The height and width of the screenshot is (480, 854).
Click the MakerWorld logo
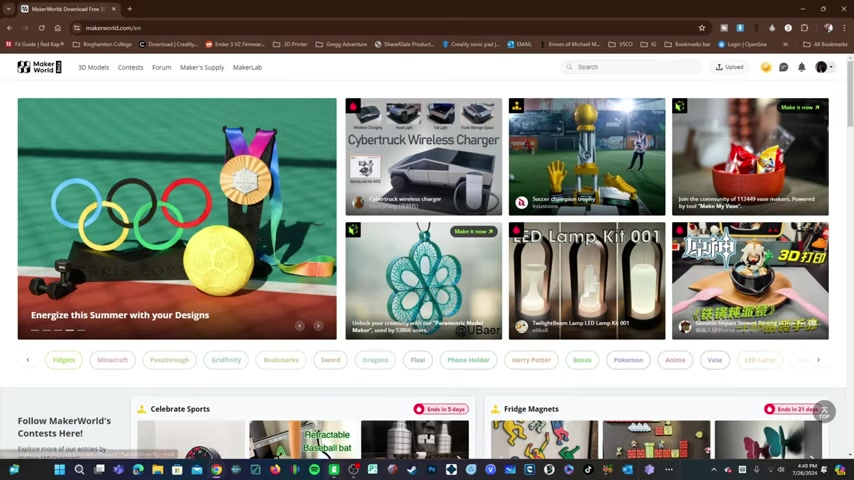(x=39, y=67)
